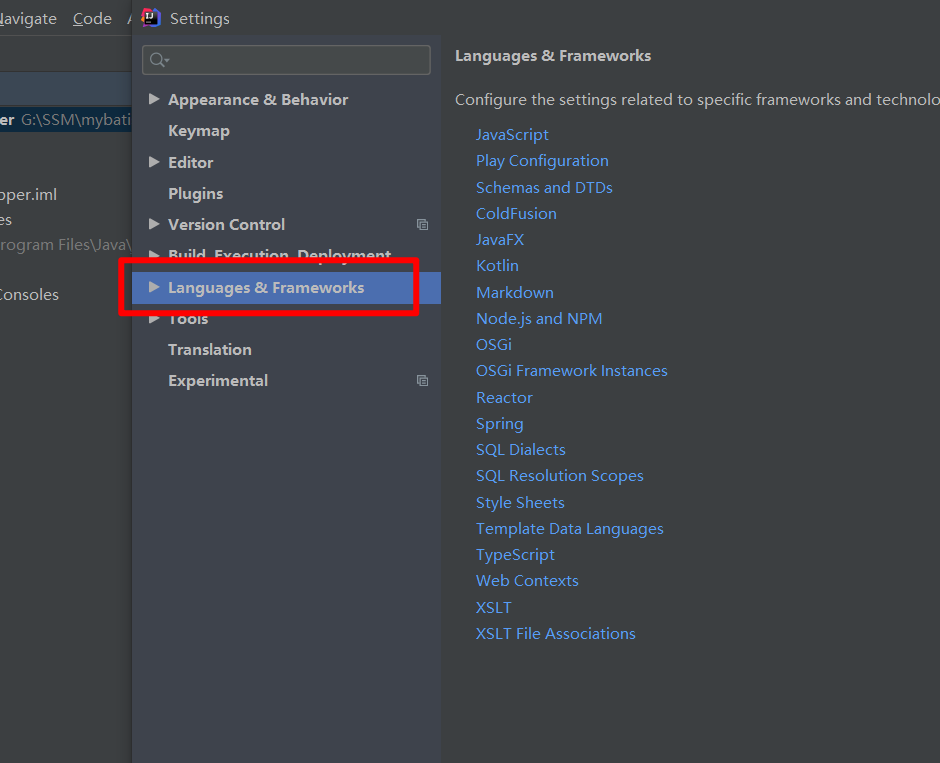Screen dimensions: 940x763
Task: Expand the Appearance & Behavior section arrow
Action: click(x=153, y=99)
